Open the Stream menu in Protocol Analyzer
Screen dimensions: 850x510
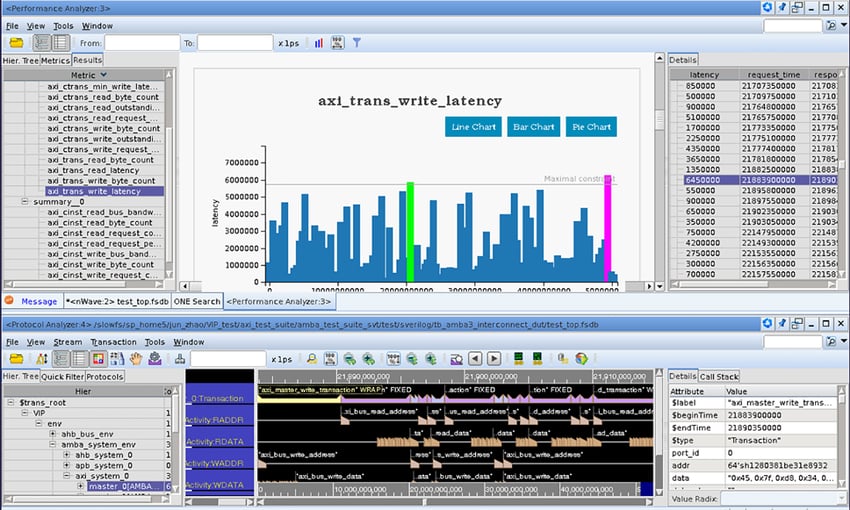[x=67, y=342]
